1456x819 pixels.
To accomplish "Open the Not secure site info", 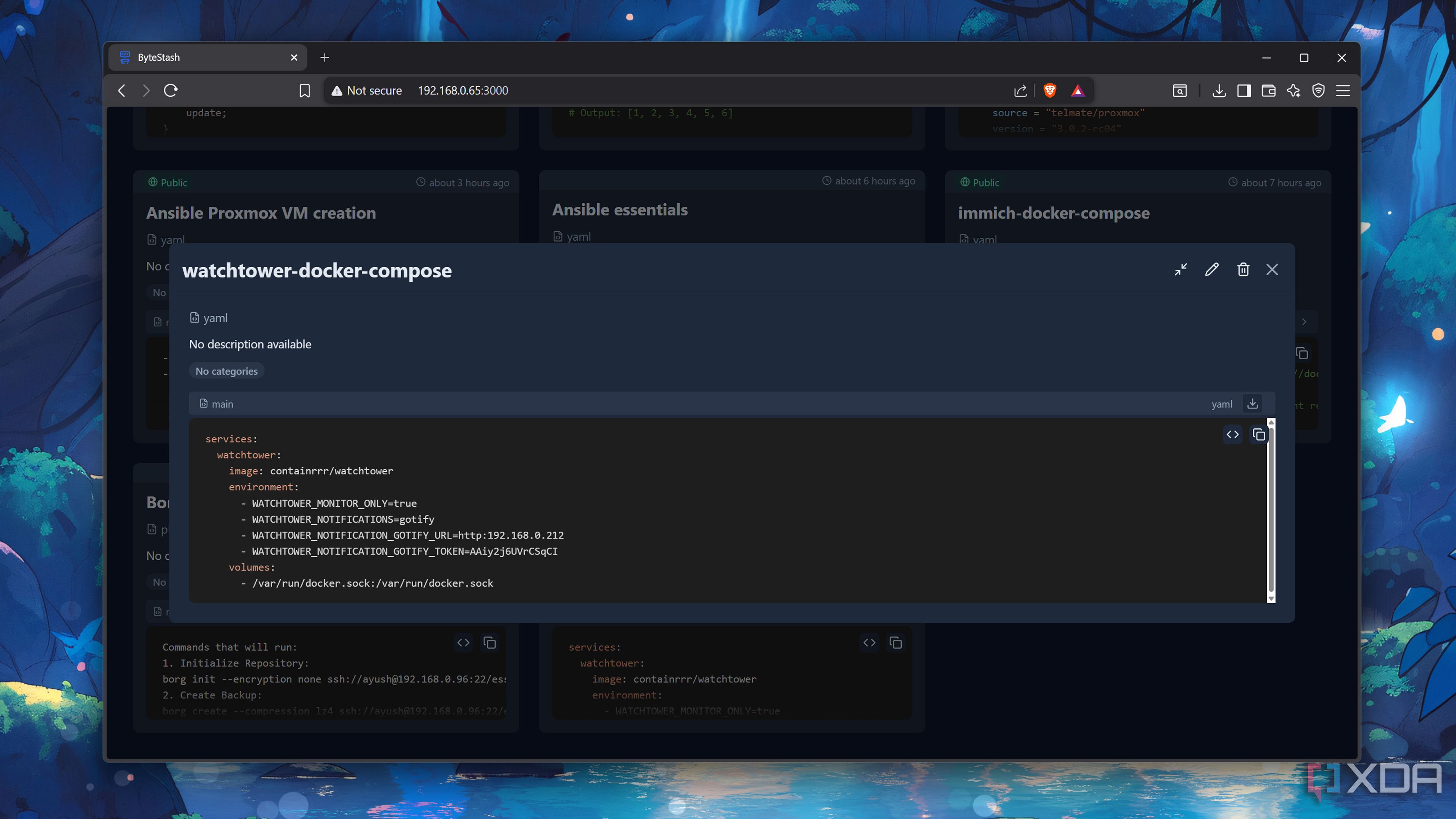I will pos(366,91).
